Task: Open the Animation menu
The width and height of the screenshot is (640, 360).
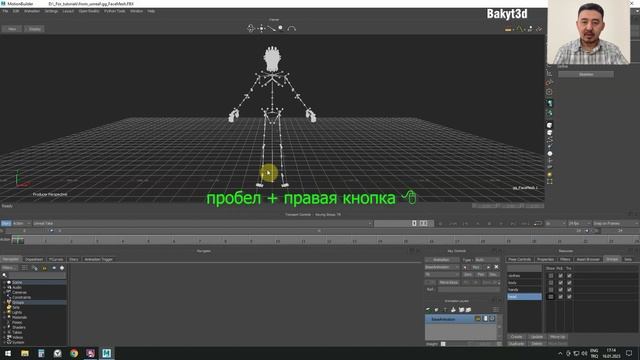Action: coord(32,11)
